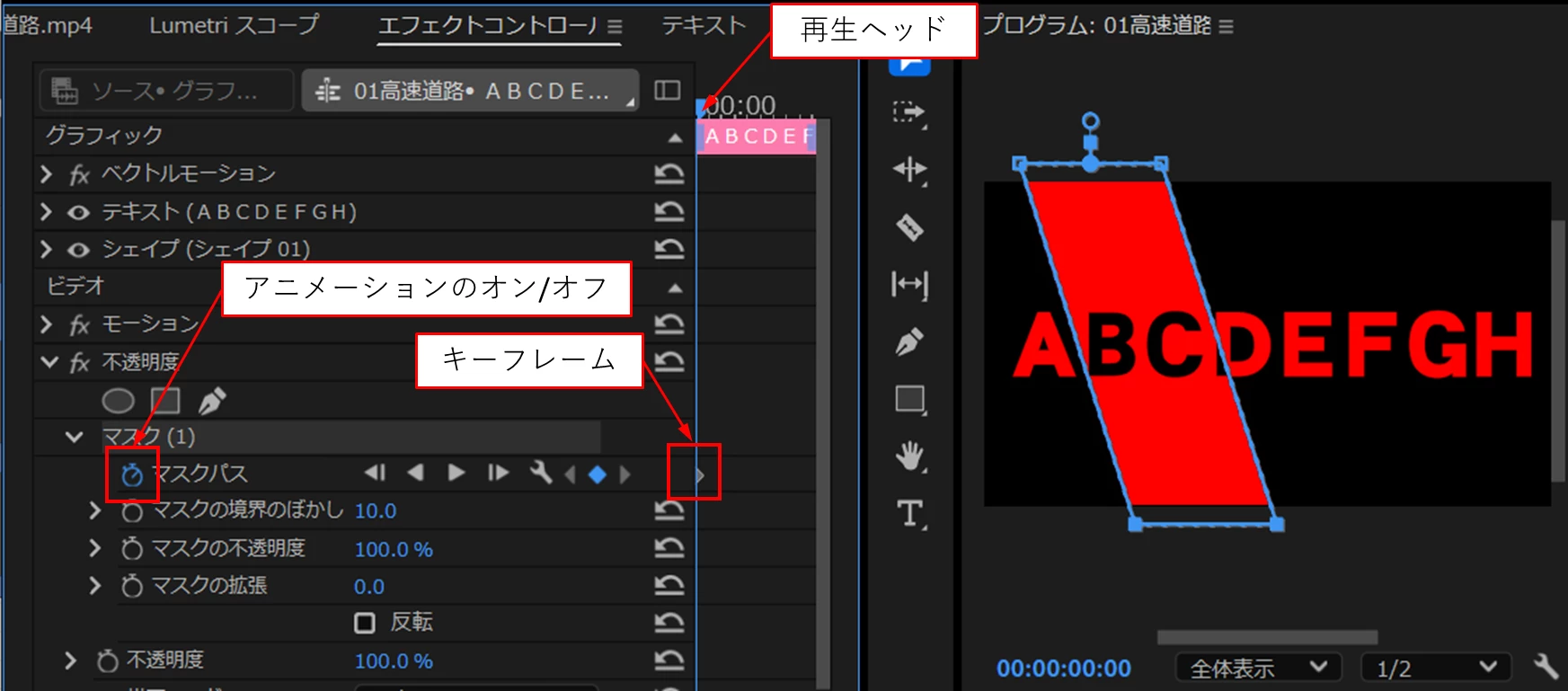Hide シェイプ (シェイプ 01) layer eye
The image size is (1568, 691).
pos(78,250)
